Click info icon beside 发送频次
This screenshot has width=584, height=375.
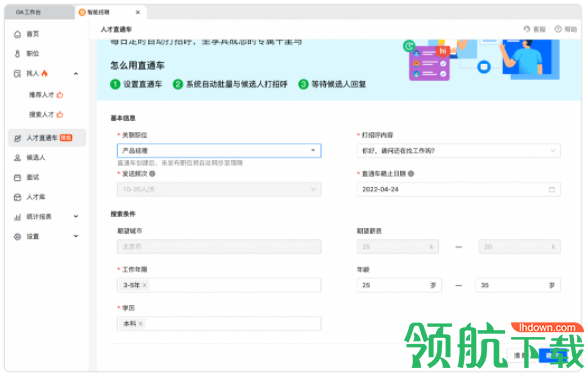(152, 174)
